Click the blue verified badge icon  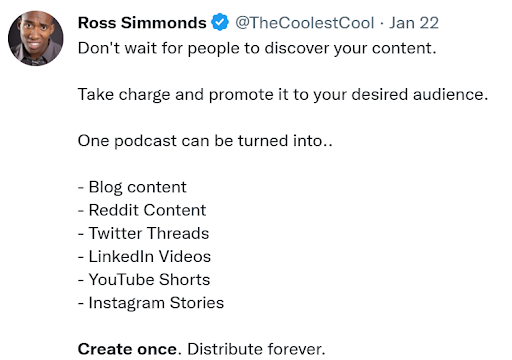pos(220,22)
